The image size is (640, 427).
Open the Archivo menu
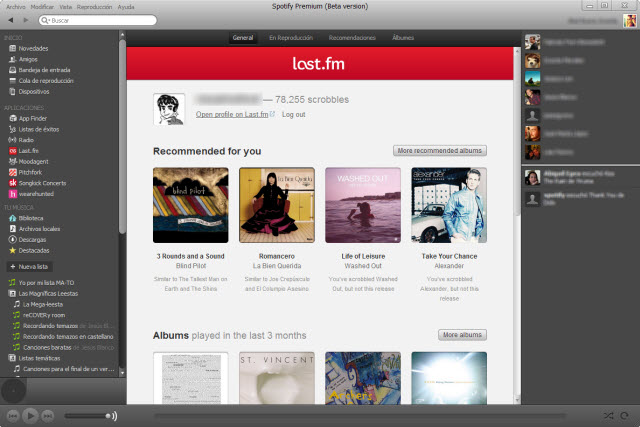(x=16, y=7)
